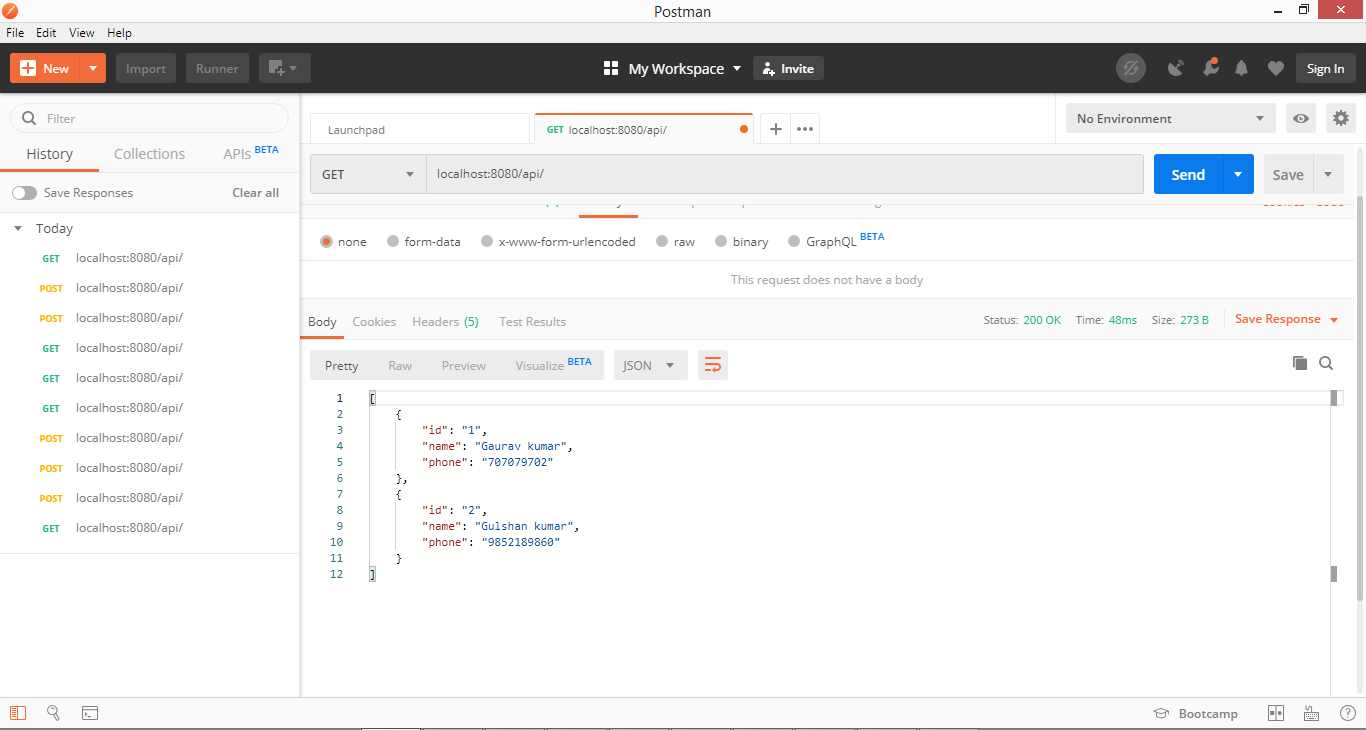Viewport: 1366px width, 730px height.
Task: Click the Bootcamp graduation cap button
Action: (1195, 713)
